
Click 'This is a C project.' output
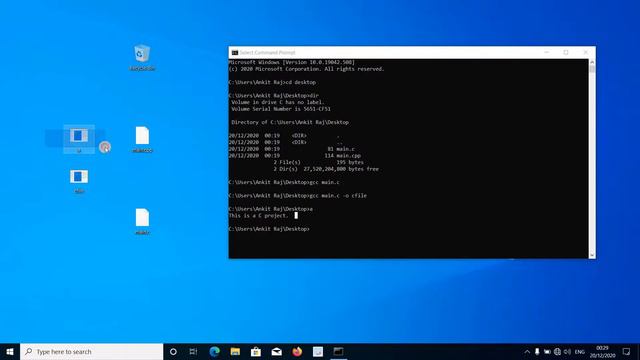tap(258, 216)
